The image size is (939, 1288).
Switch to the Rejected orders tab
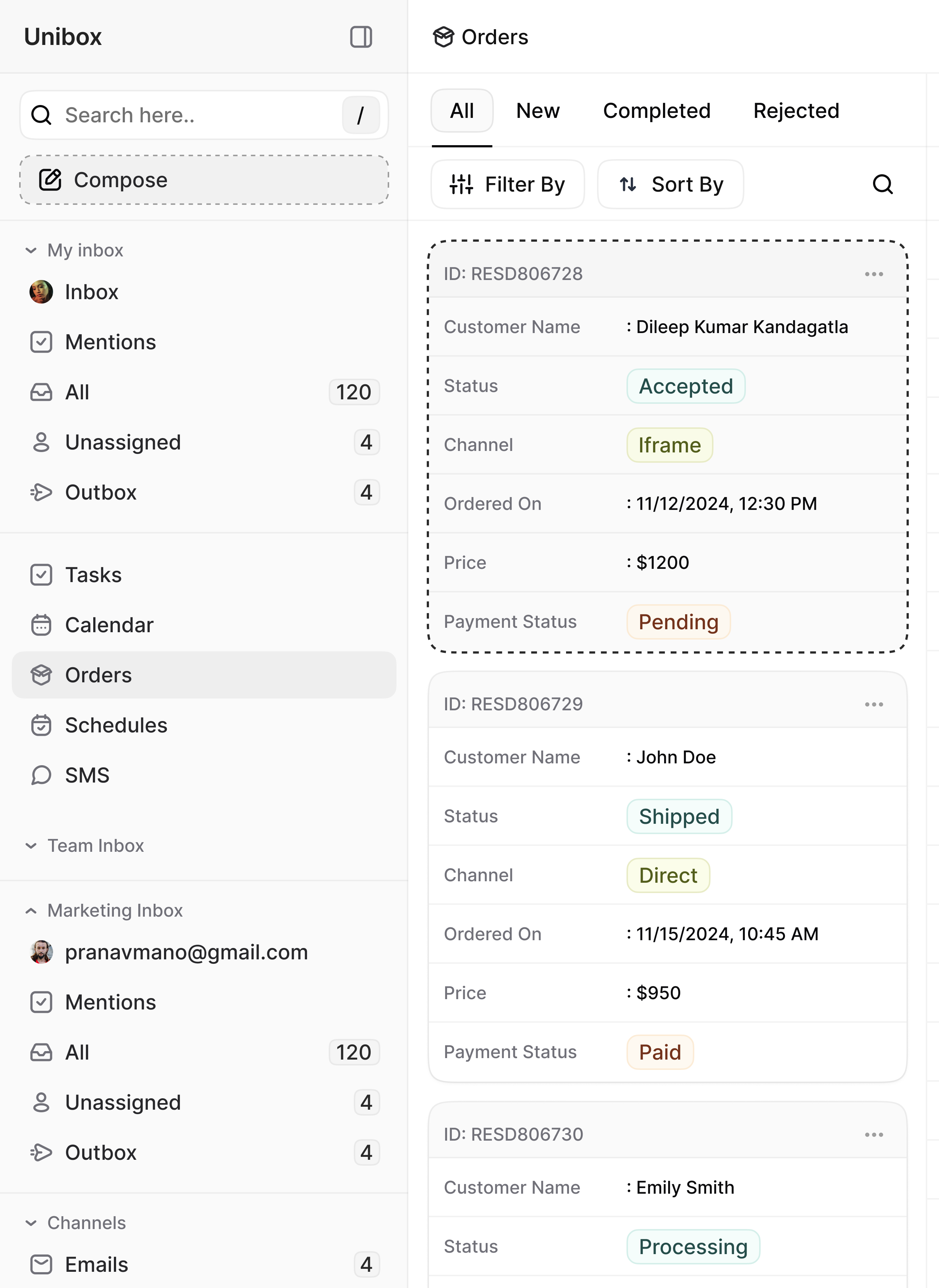[796, 111]
